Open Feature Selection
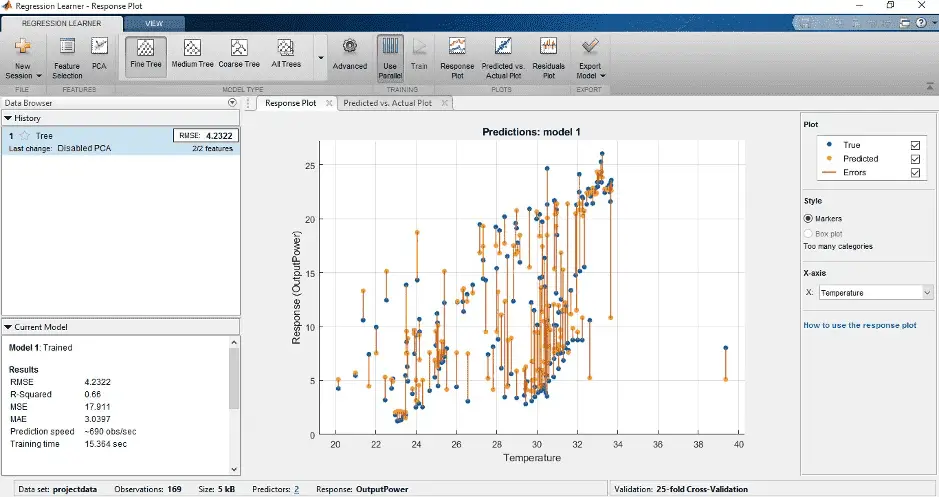The width and height of the screenshot is (939, 497). coord(67,59)
